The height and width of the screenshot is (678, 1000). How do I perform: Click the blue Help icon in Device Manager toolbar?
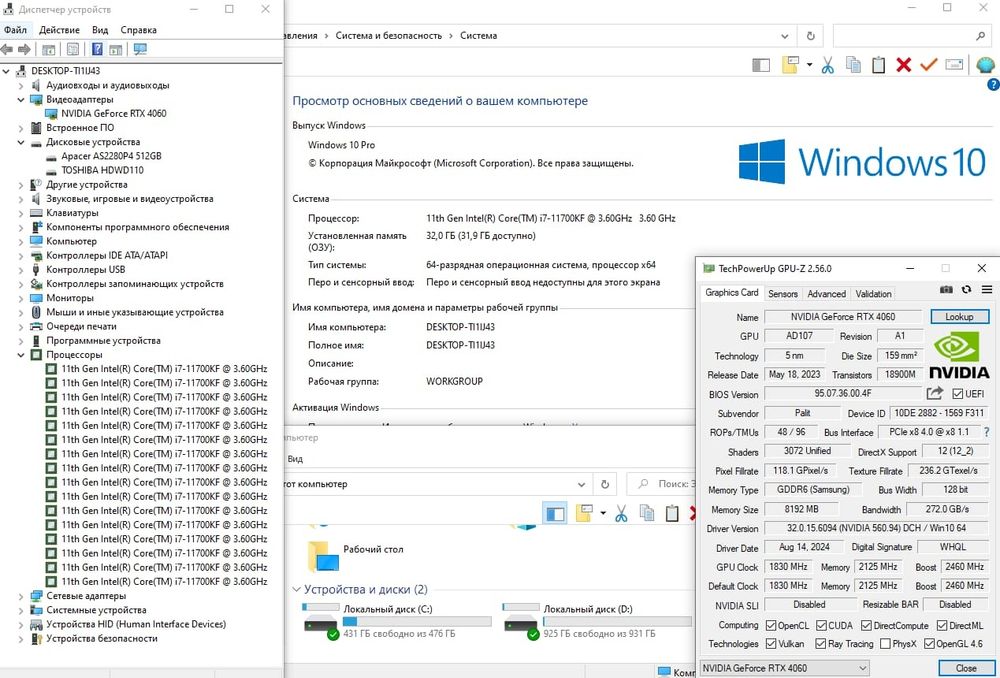tap(97, 49)
